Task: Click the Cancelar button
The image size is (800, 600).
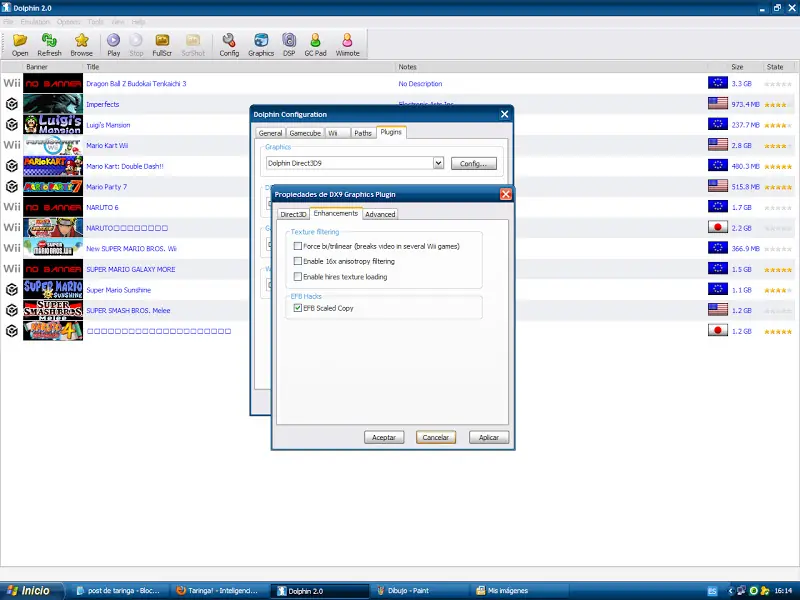Action: point(436,437)
